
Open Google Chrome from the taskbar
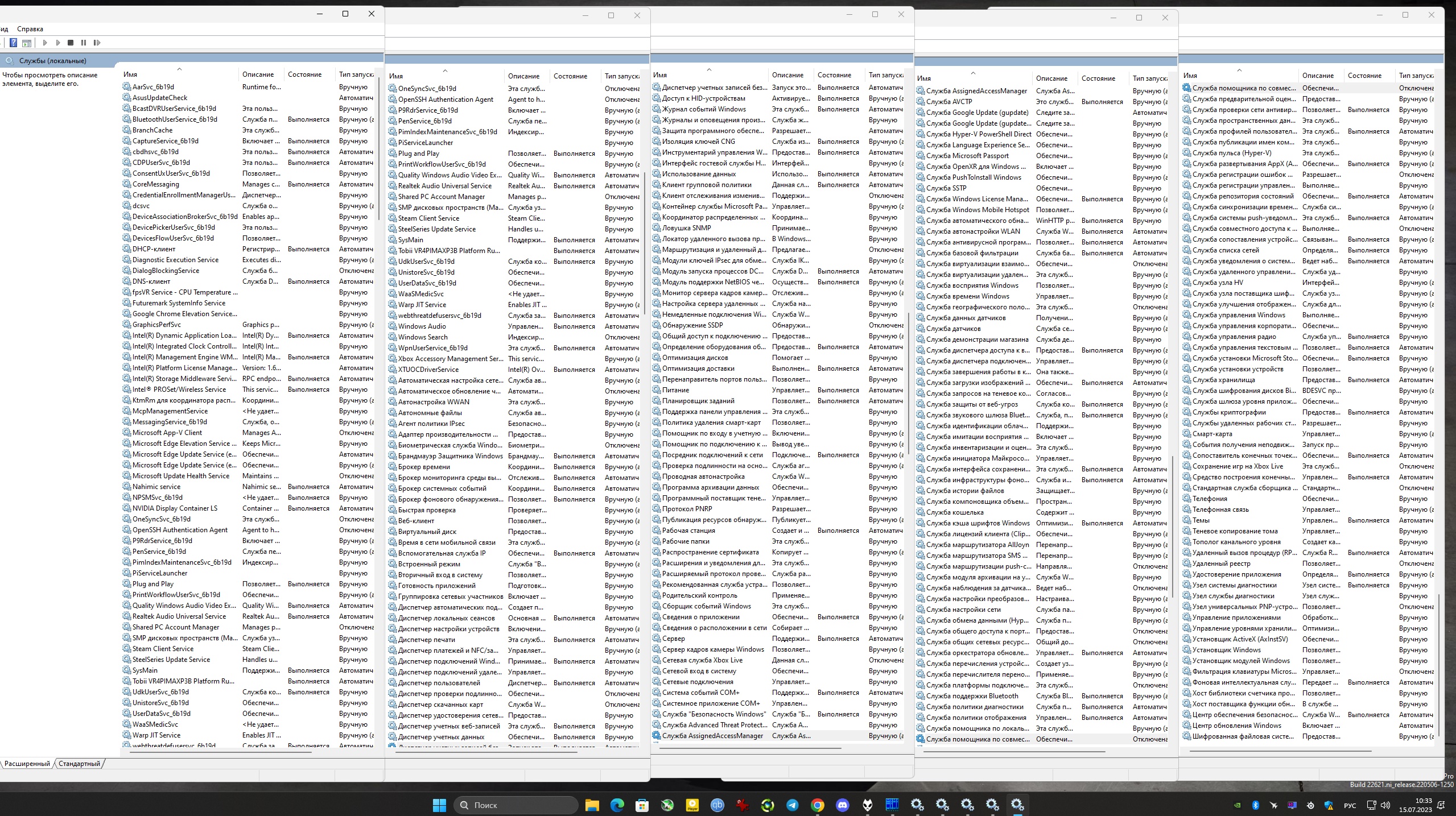click(x=817, y=805)
